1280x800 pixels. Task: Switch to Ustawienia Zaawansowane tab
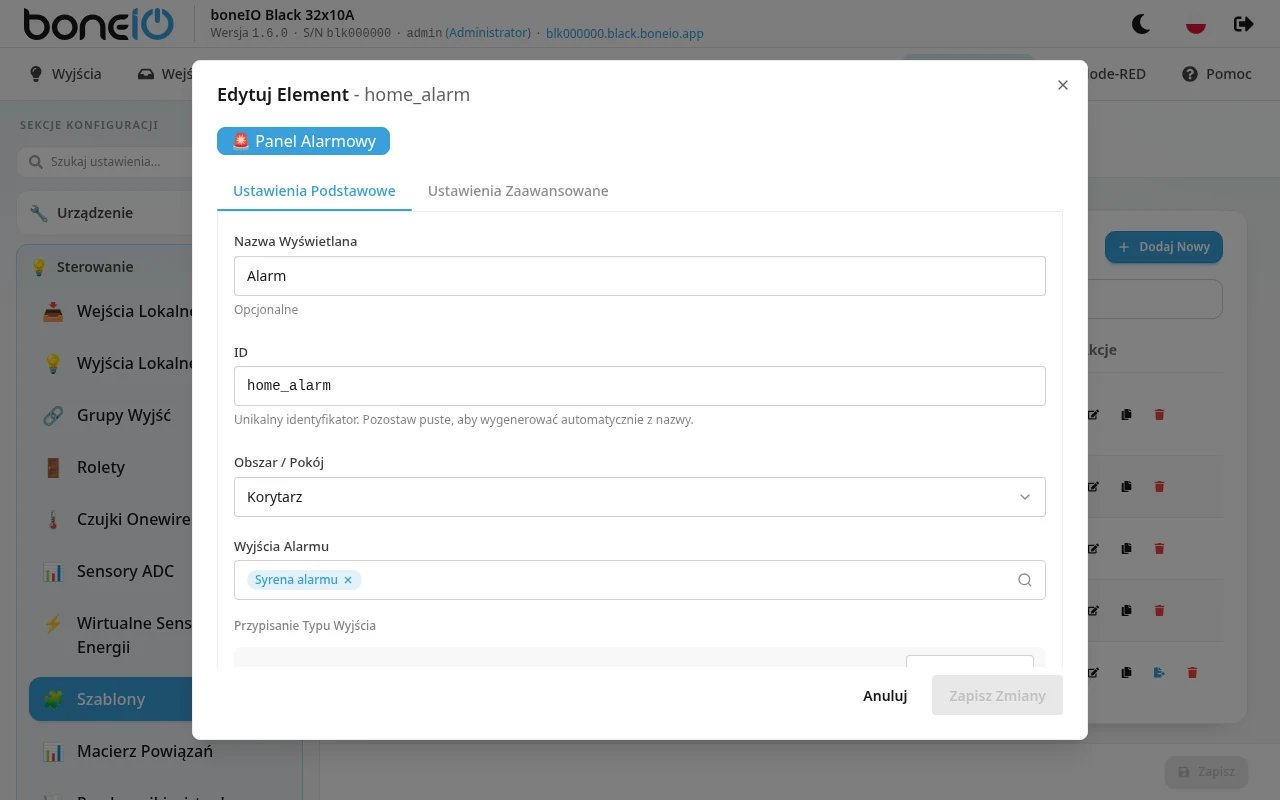(518, 191)
